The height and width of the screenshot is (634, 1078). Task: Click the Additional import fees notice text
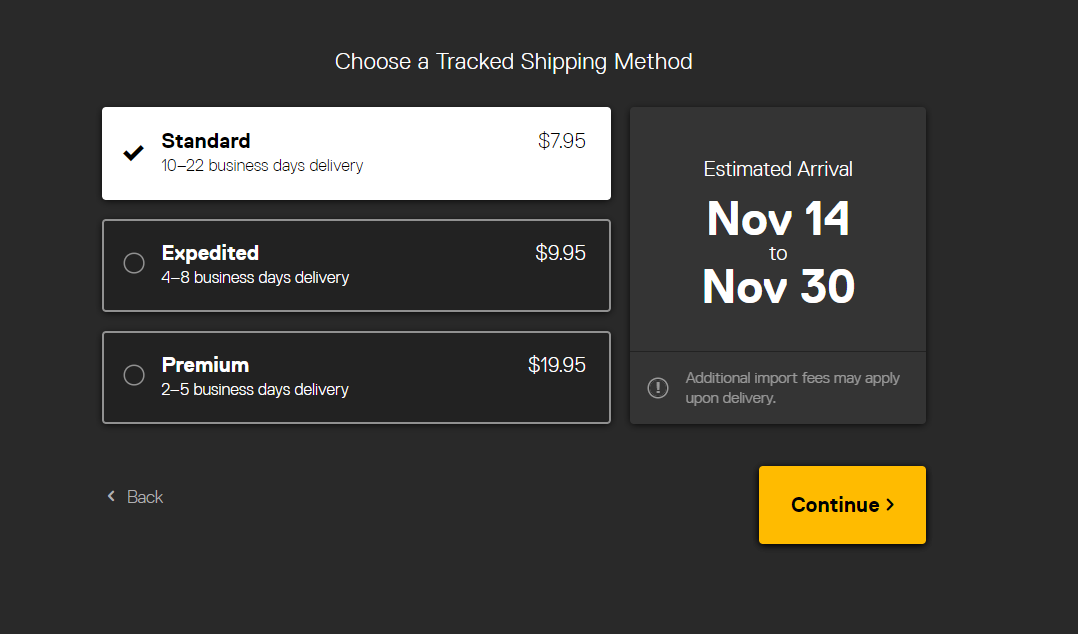(x=792, y=388)
